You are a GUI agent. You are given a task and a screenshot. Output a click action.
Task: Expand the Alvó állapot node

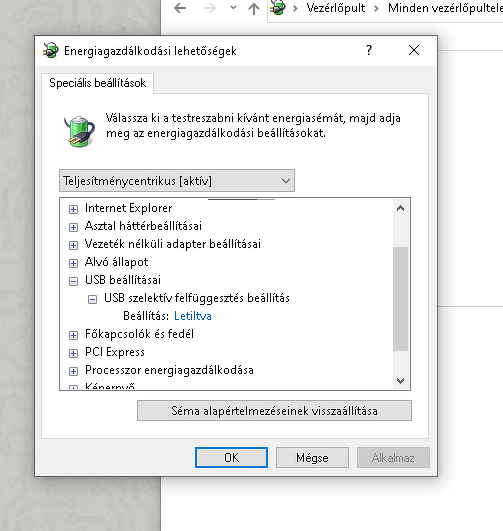(x=73, y=263)
